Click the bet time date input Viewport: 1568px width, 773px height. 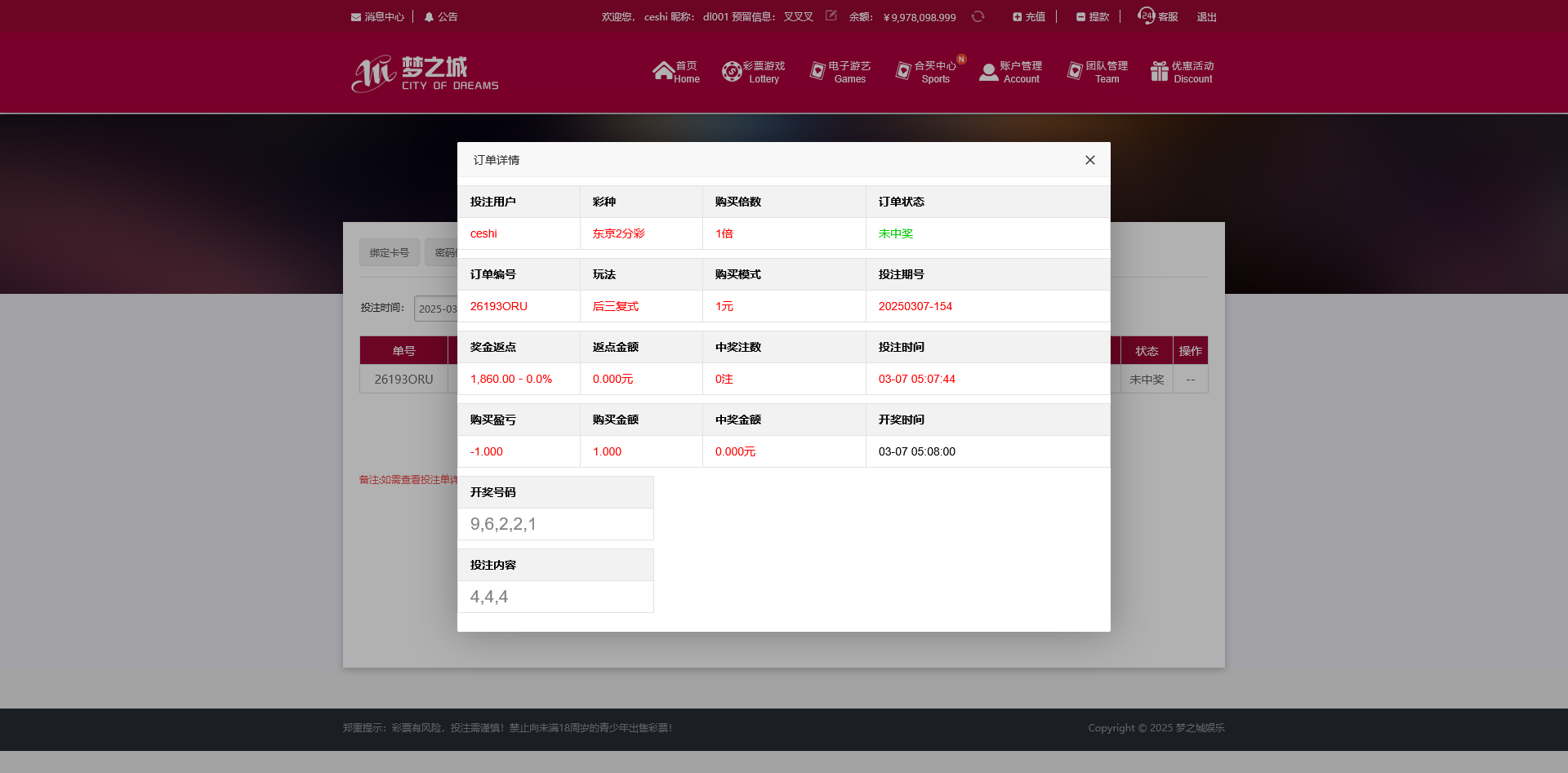[436, 309]
